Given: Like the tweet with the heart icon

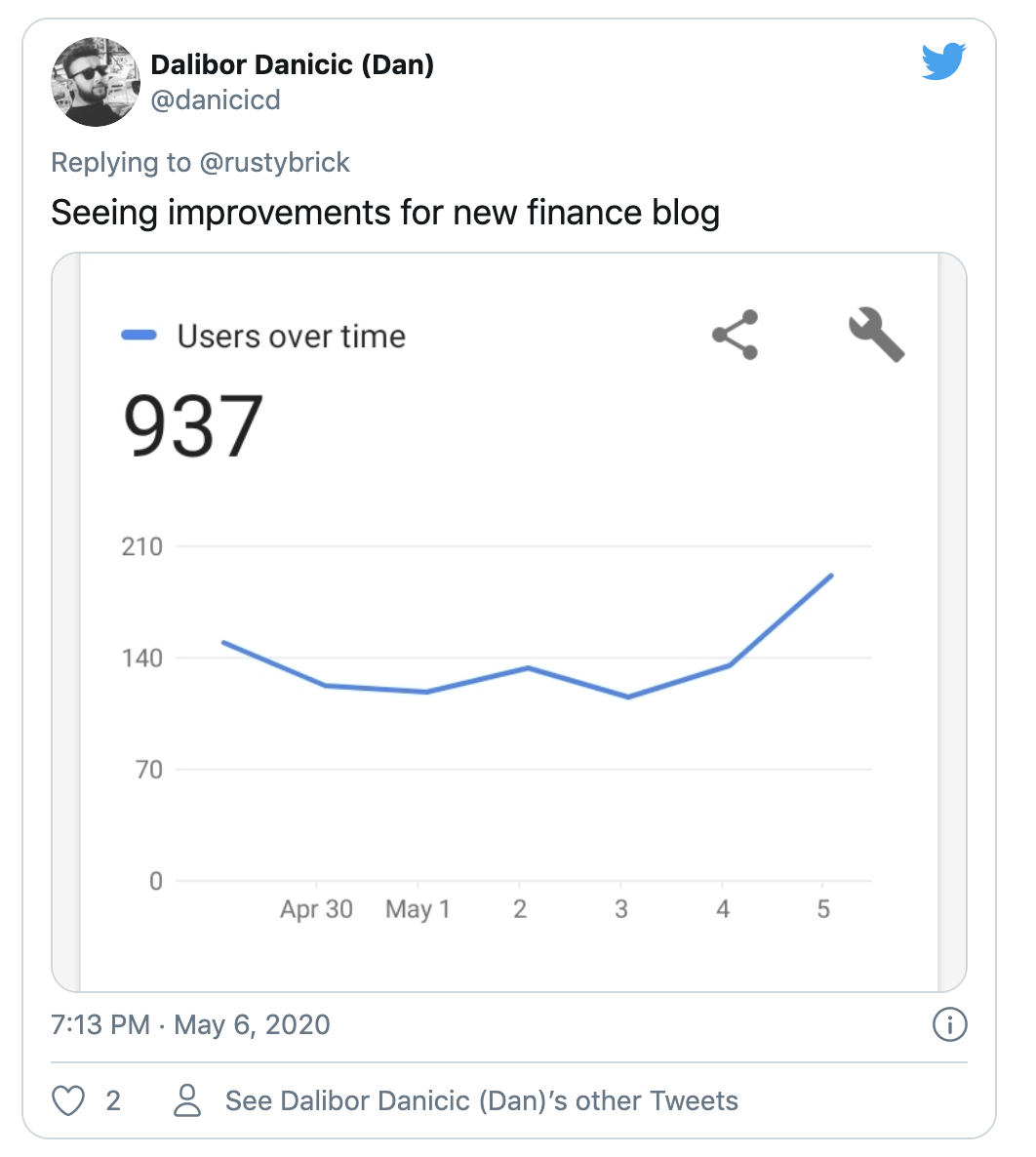Looking at the screenshot, I should 68,1101.
